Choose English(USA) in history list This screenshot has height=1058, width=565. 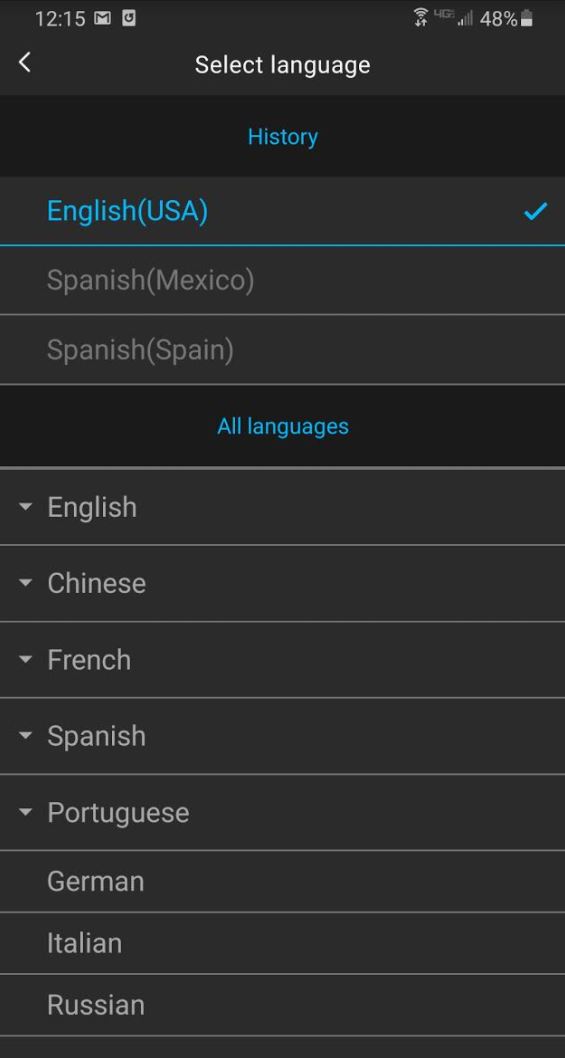click(x=282, y=211)
